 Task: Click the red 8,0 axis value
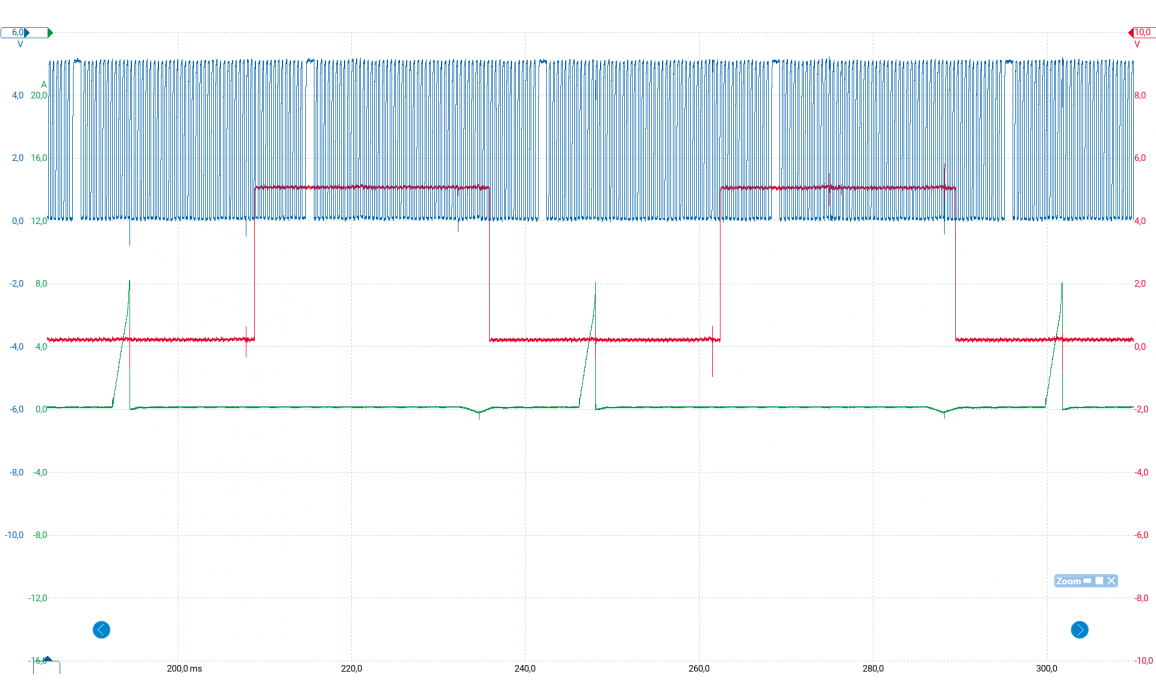coord(1140,96)
